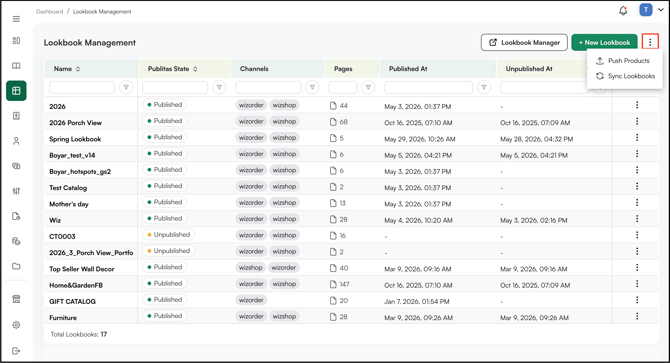Screen dimensions: 670x363
Task: Open the Boyar_hotspots_gs2 row name
Action: coord(80,172)
